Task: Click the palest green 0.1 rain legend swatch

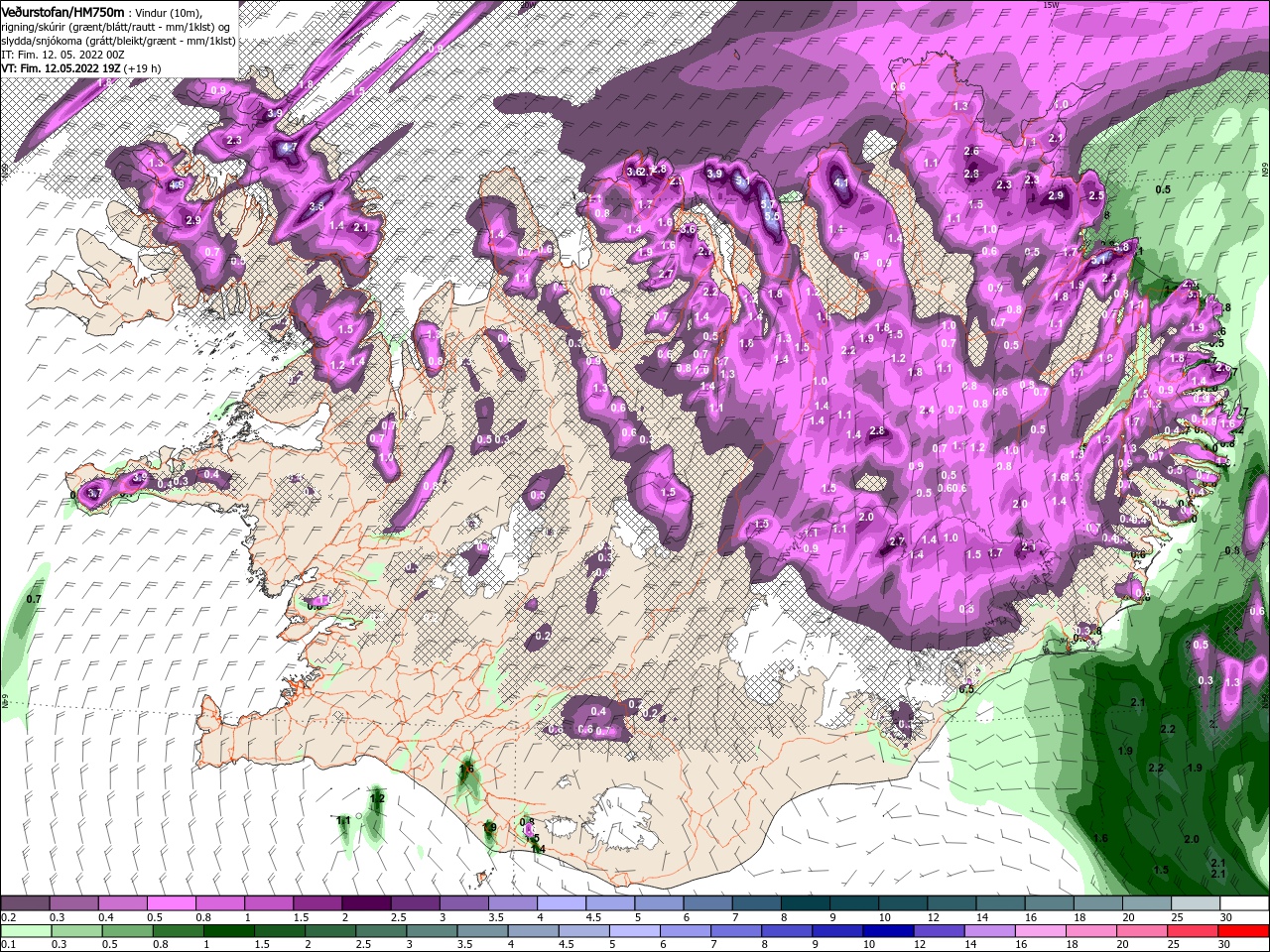Action: pyautogui.click(x=25, y=931)
